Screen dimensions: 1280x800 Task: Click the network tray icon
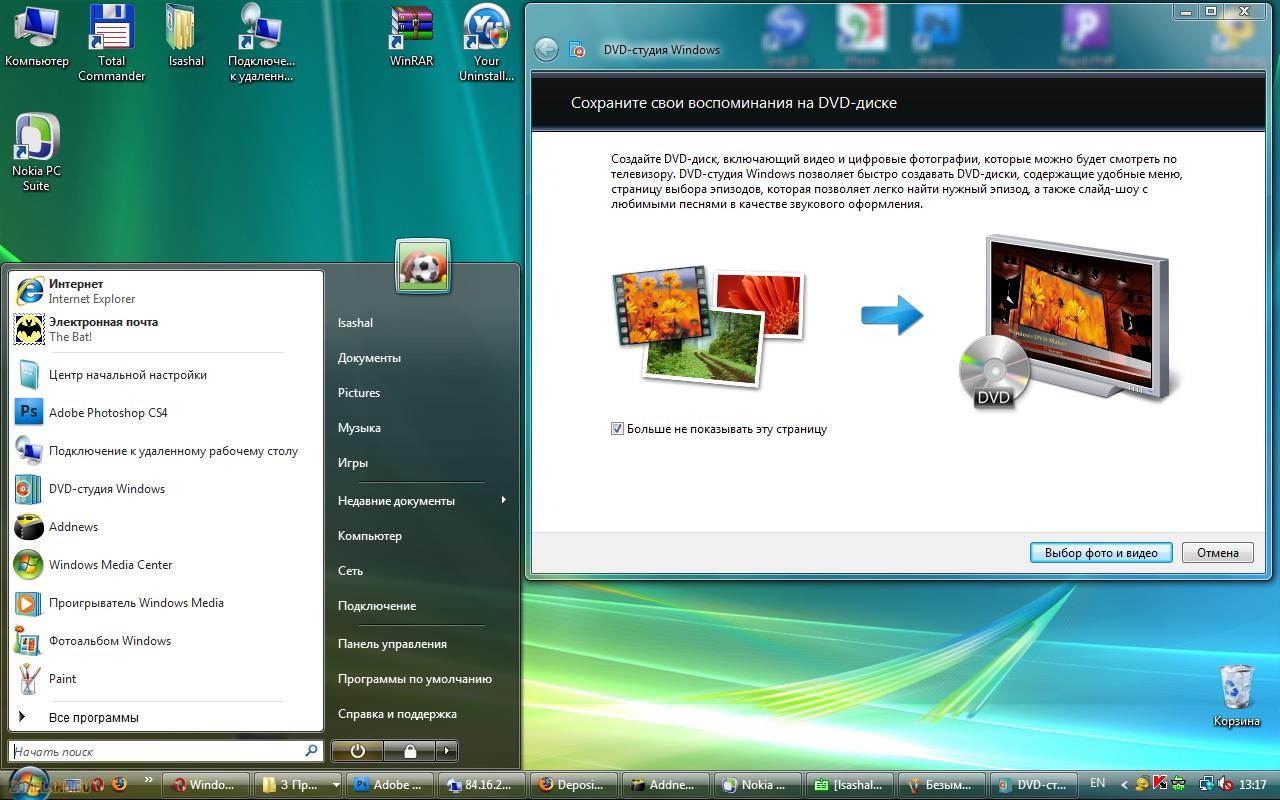click(x=1207, y=784)
